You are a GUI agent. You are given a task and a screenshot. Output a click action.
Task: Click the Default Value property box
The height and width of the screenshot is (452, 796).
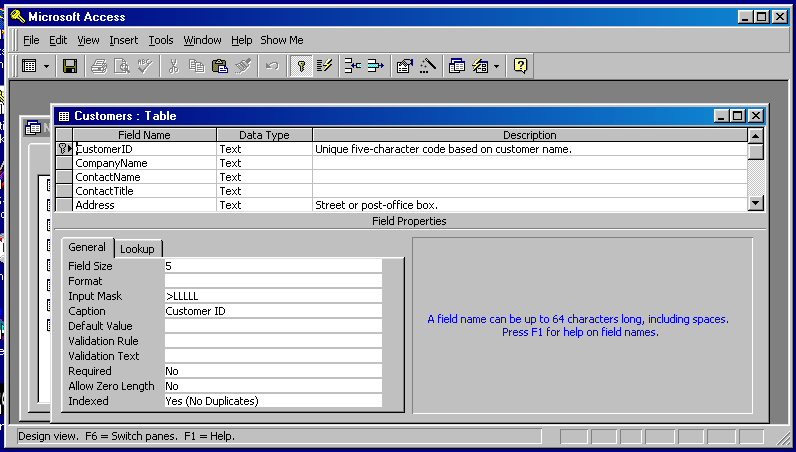[273, 326]
